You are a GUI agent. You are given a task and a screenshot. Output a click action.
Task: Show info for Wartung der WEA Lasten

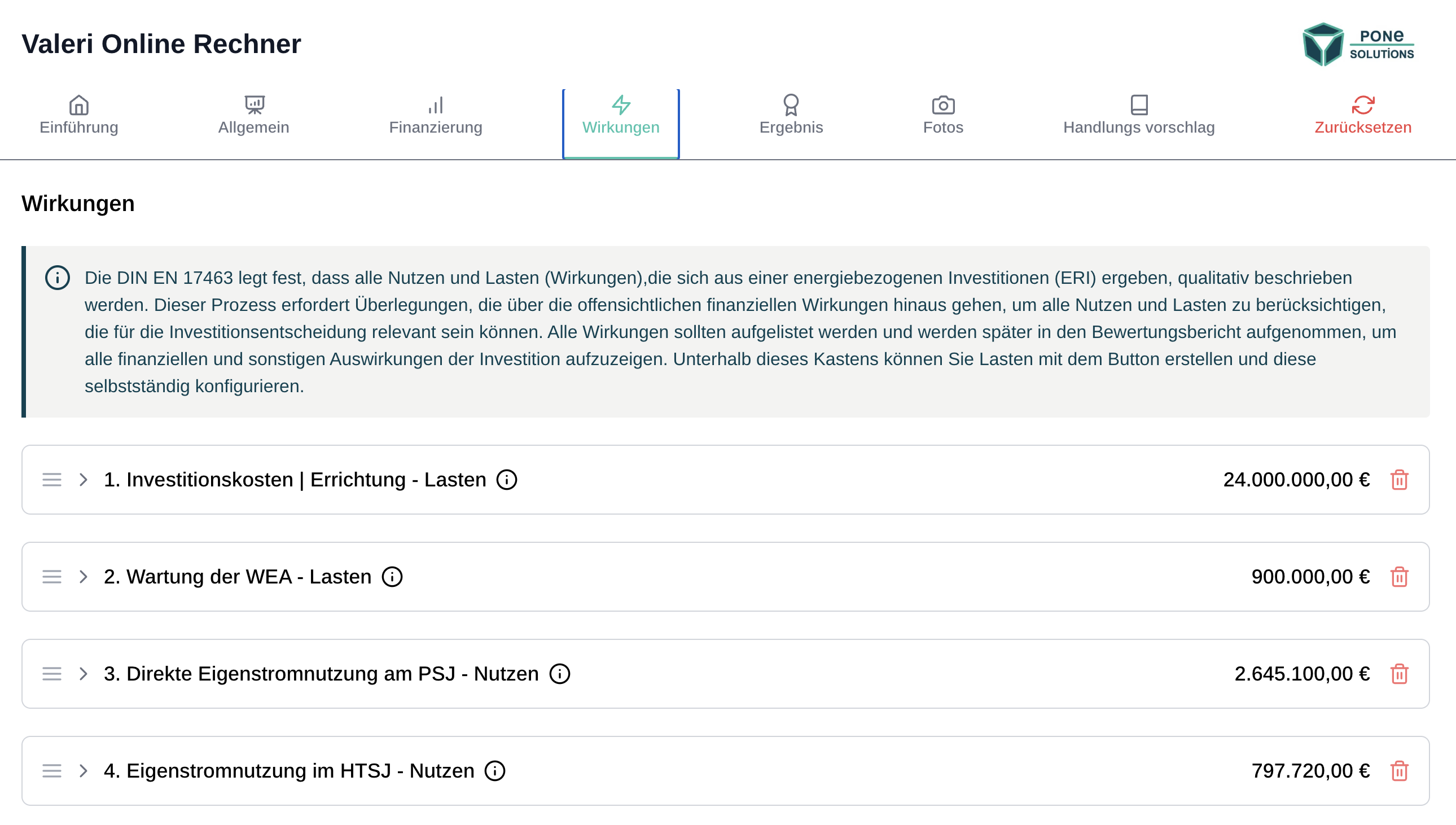pyautogui.click(x=392, y=576)
